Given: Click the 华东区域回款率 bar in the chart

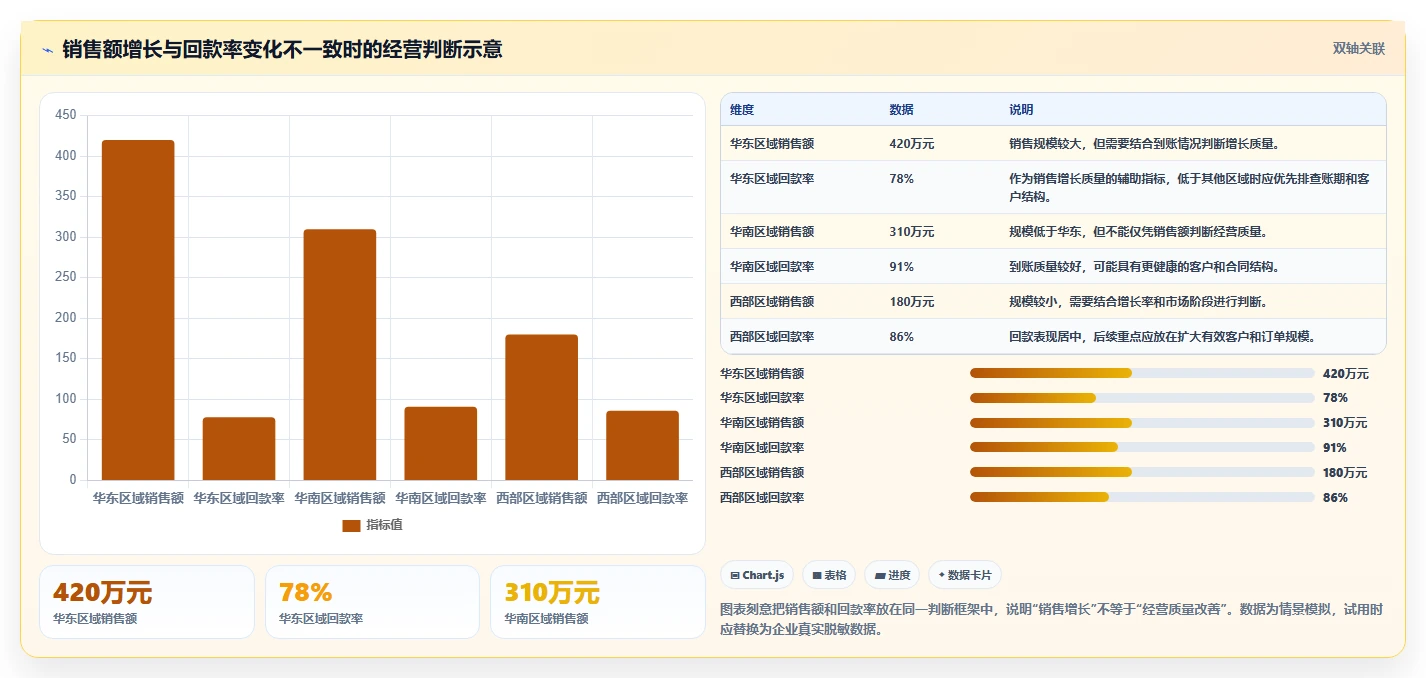Looking at the screenshot, I should tap(239, 449).
